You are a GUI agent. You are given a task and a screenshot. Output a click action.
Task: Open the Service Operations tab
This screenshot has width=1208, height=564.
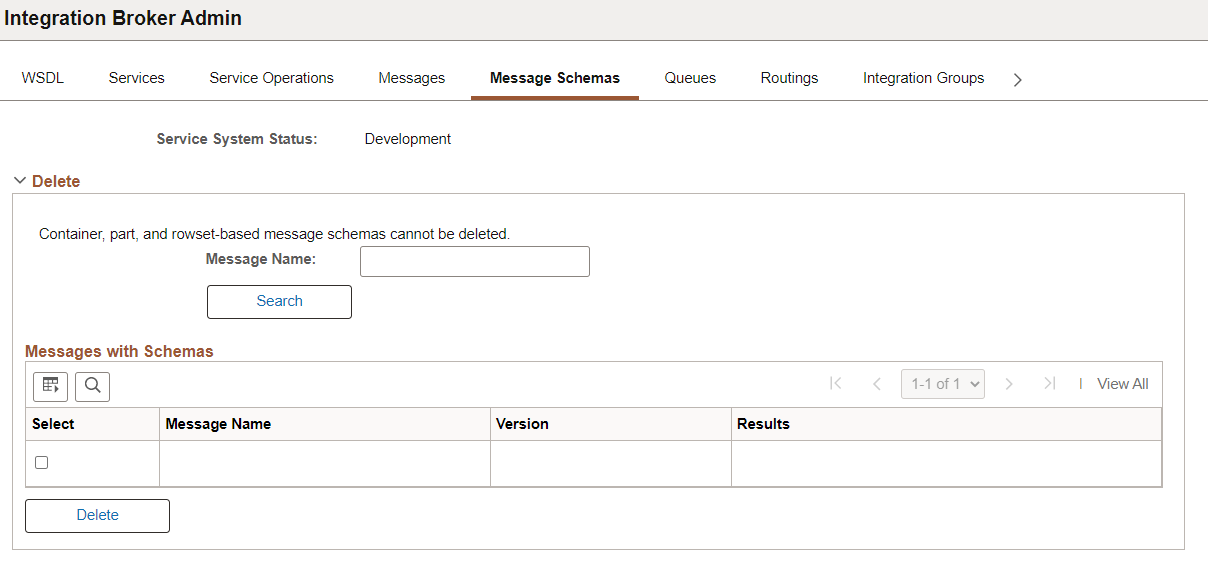(271, 78)
